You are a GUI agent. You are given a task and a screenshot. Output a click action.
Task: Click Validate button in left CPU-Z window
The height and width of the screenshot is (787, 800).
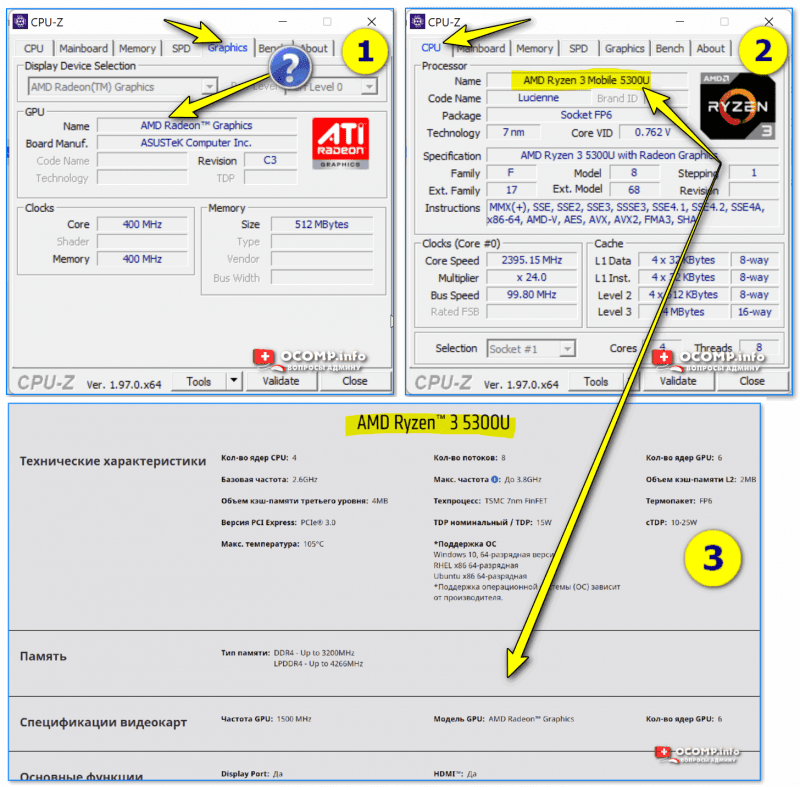[x=281, y=381]
